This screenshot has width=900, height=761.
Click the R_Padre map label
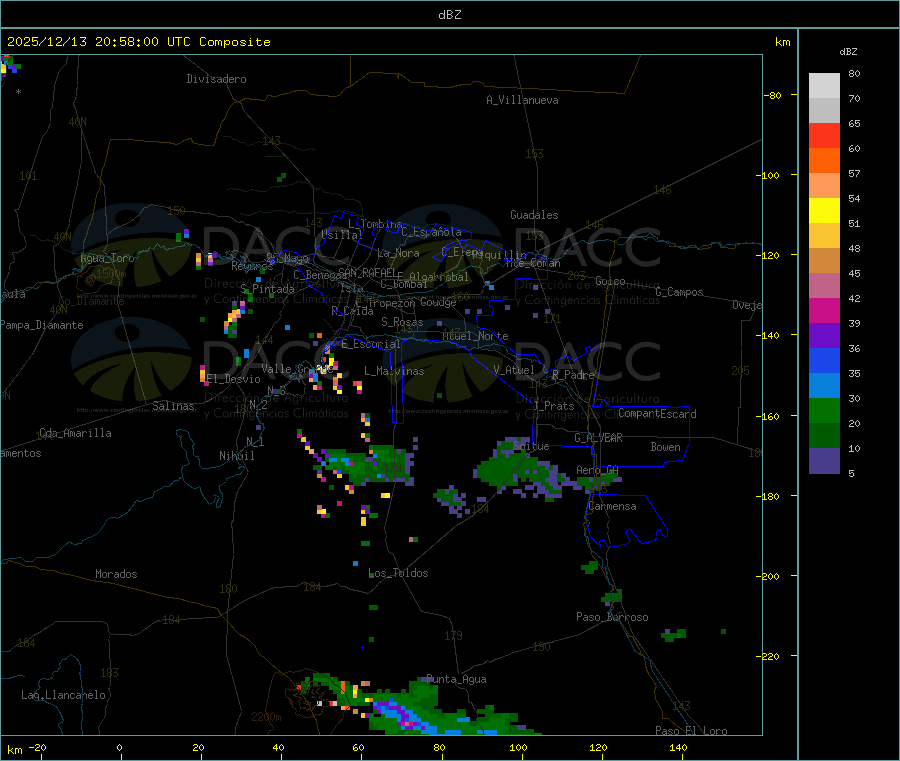point(573,375)
